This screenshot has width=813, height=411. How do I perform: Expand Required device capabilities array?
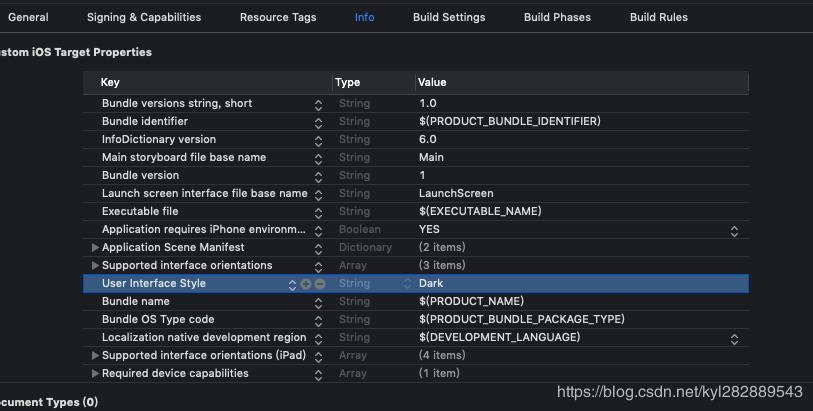pyautogui.click(x=96, y=374)
